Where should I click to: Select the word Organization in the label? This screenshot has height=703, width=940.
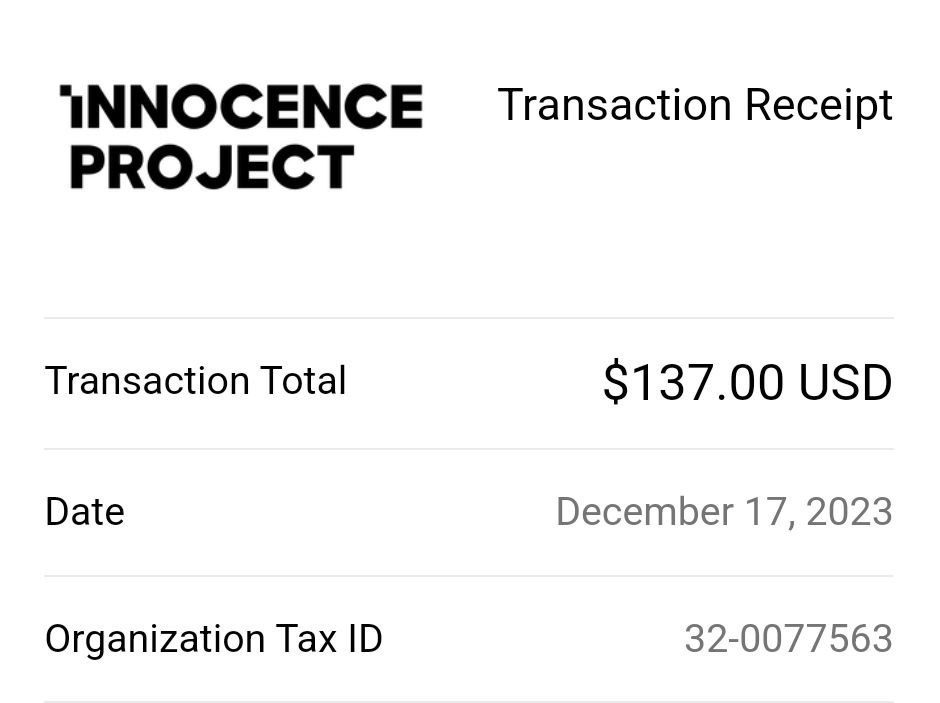(x=155, y=639)
